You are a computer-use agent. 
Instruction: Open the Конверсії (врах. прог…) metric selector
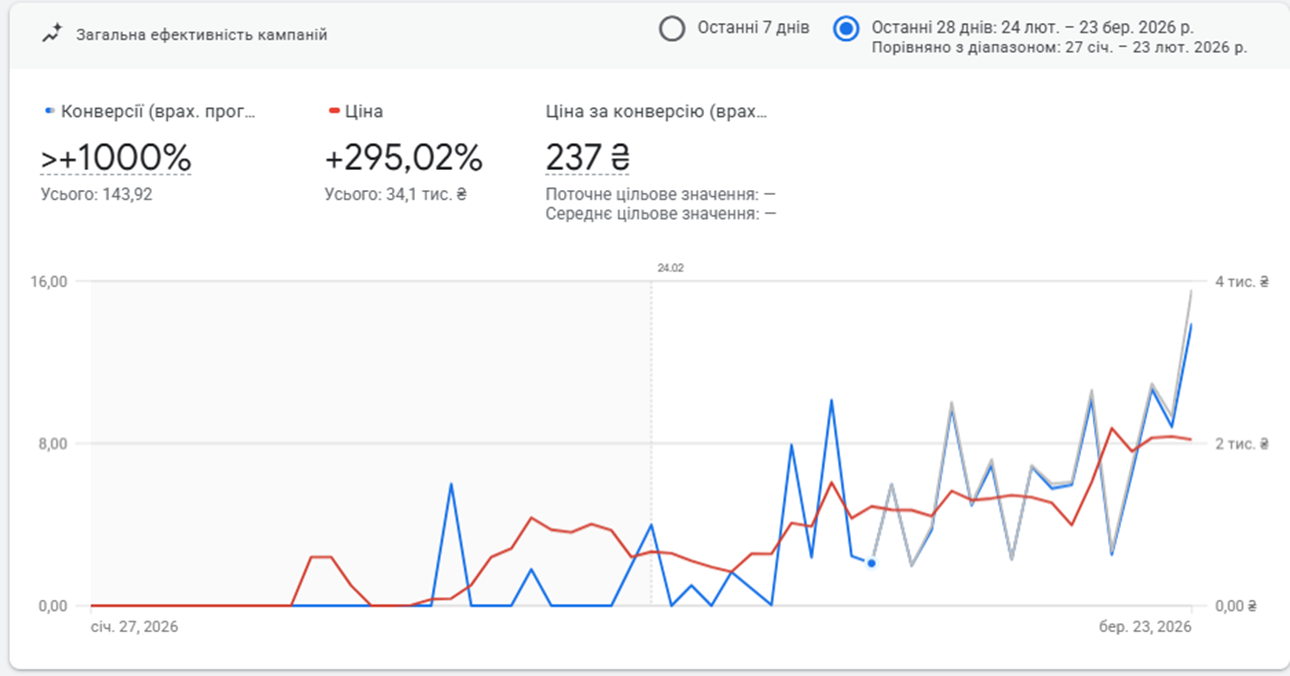tap(158, 112)
